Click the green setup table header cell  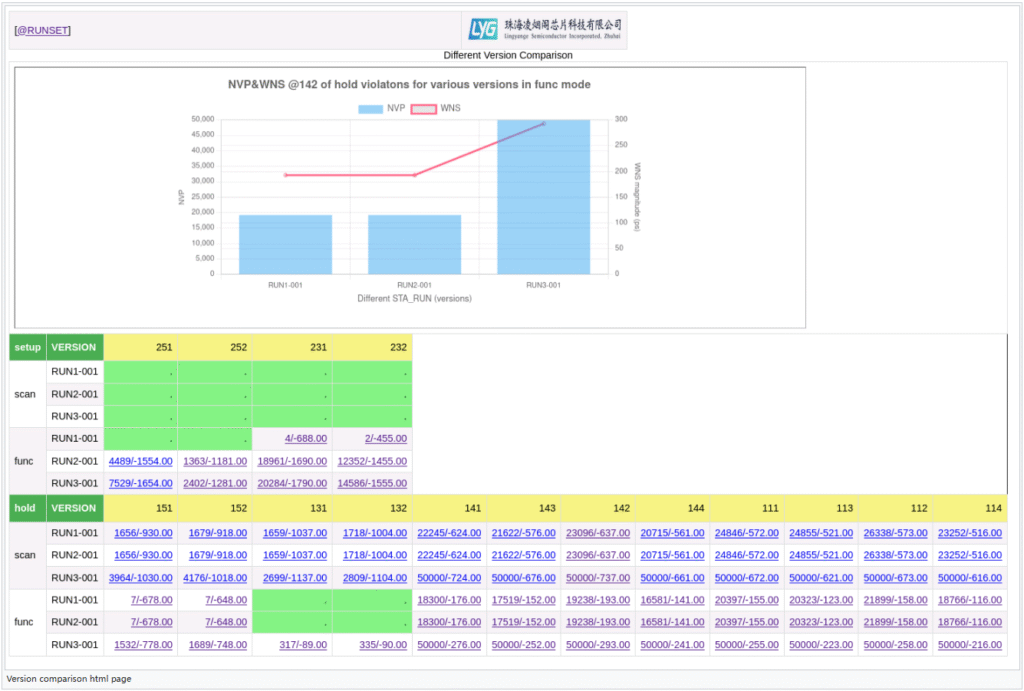tap(28, 347)
